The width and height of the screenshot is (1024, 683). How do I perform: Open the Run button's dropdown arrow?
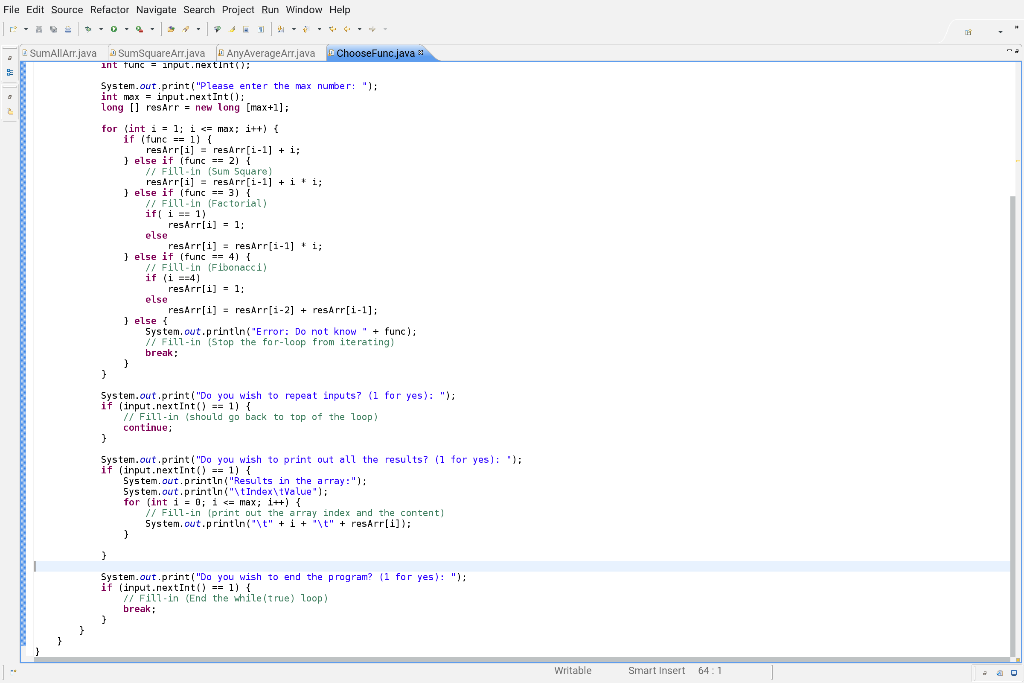127,28
